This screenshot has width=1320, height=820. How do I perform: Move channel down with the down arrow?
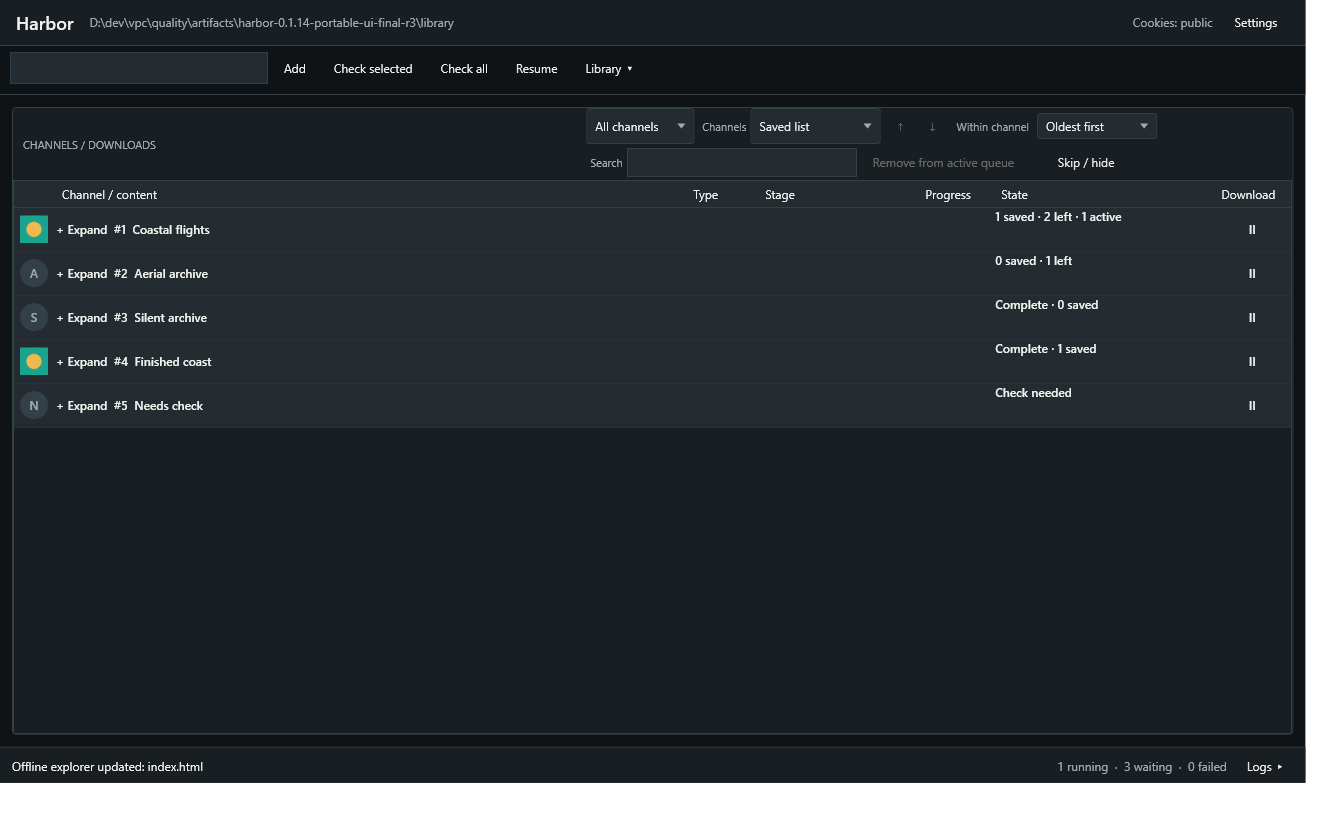click(932, 127)
